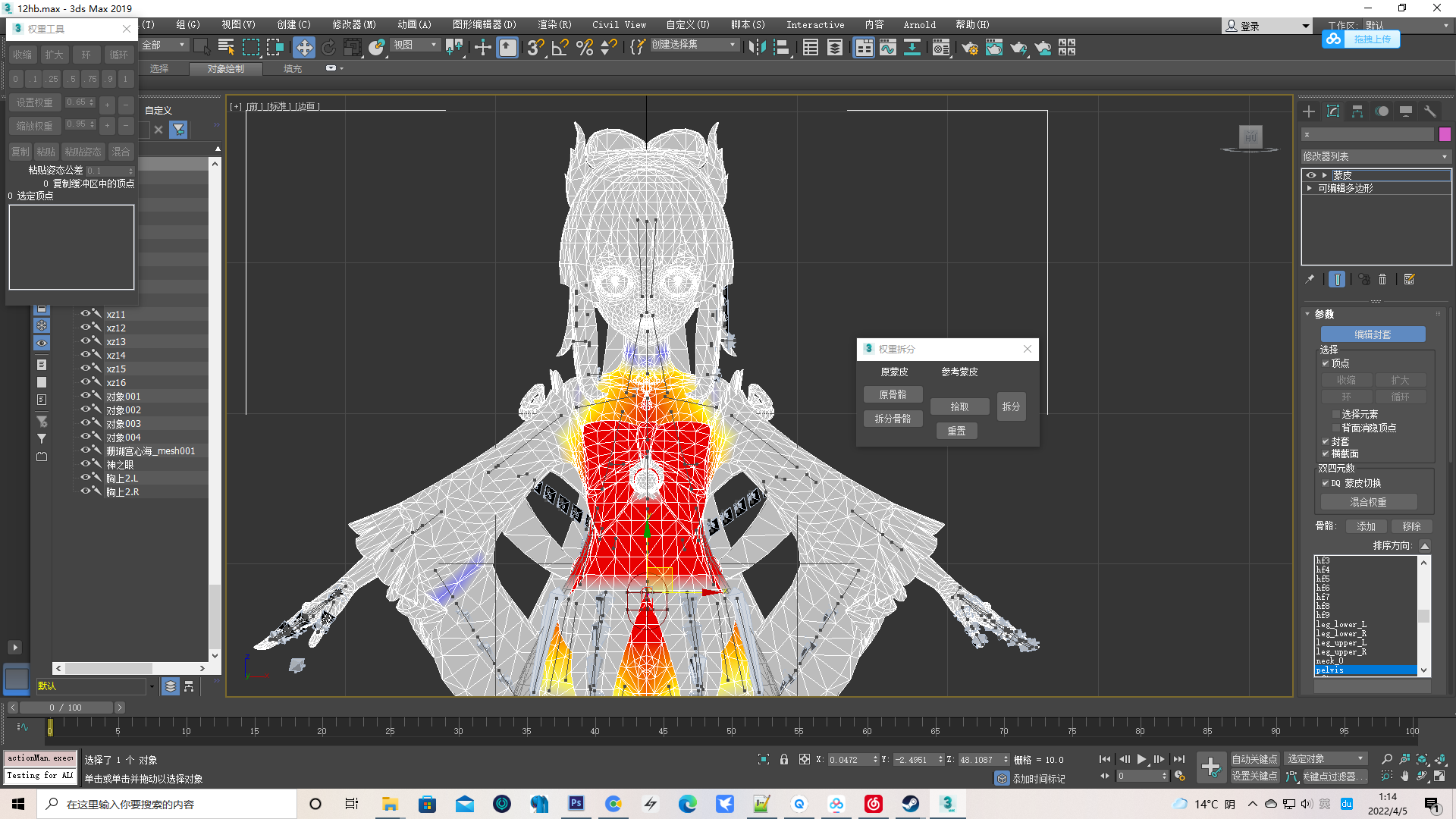
Task: Open the Motion panel icon
Action: pyautogui.click(x=1382, y=111)
